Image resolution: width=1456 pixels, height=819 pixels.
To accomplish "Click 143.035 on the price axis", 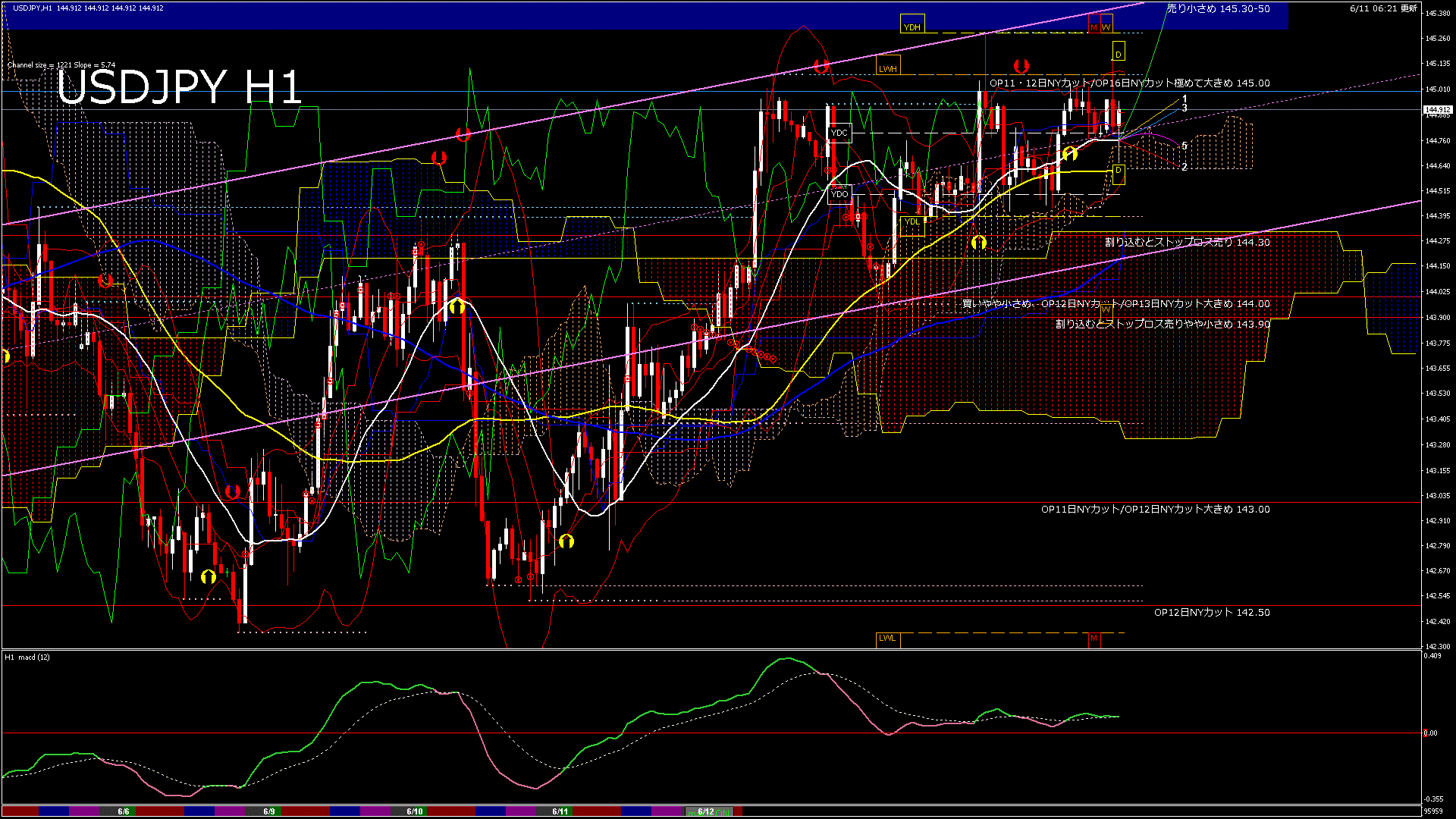I will pyautogui.click(x=1438, y=496).
